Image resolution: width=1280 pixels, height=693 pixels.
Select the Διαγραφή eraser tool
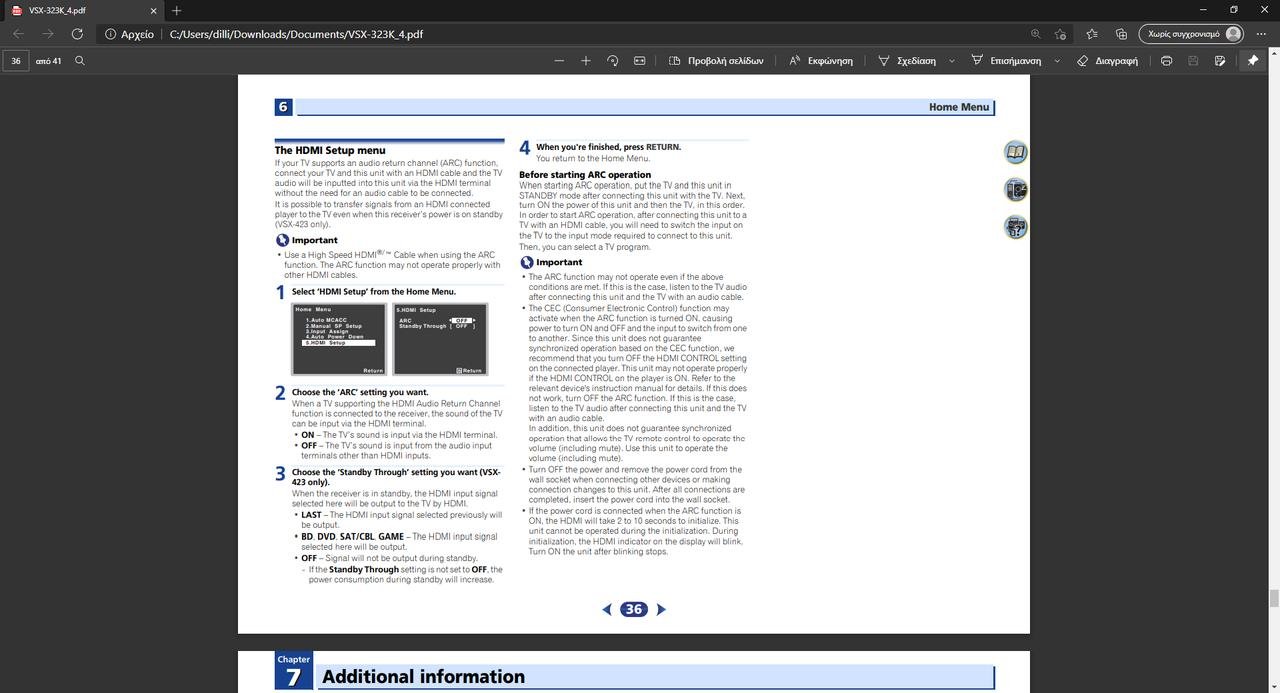[x=1107, y=61]
